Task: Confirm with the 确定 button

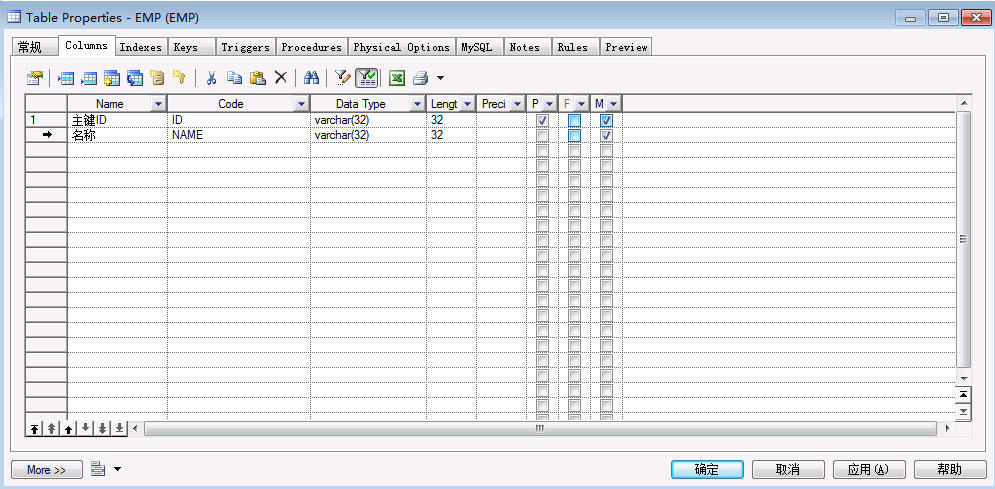Action: (x=707, y=469)
